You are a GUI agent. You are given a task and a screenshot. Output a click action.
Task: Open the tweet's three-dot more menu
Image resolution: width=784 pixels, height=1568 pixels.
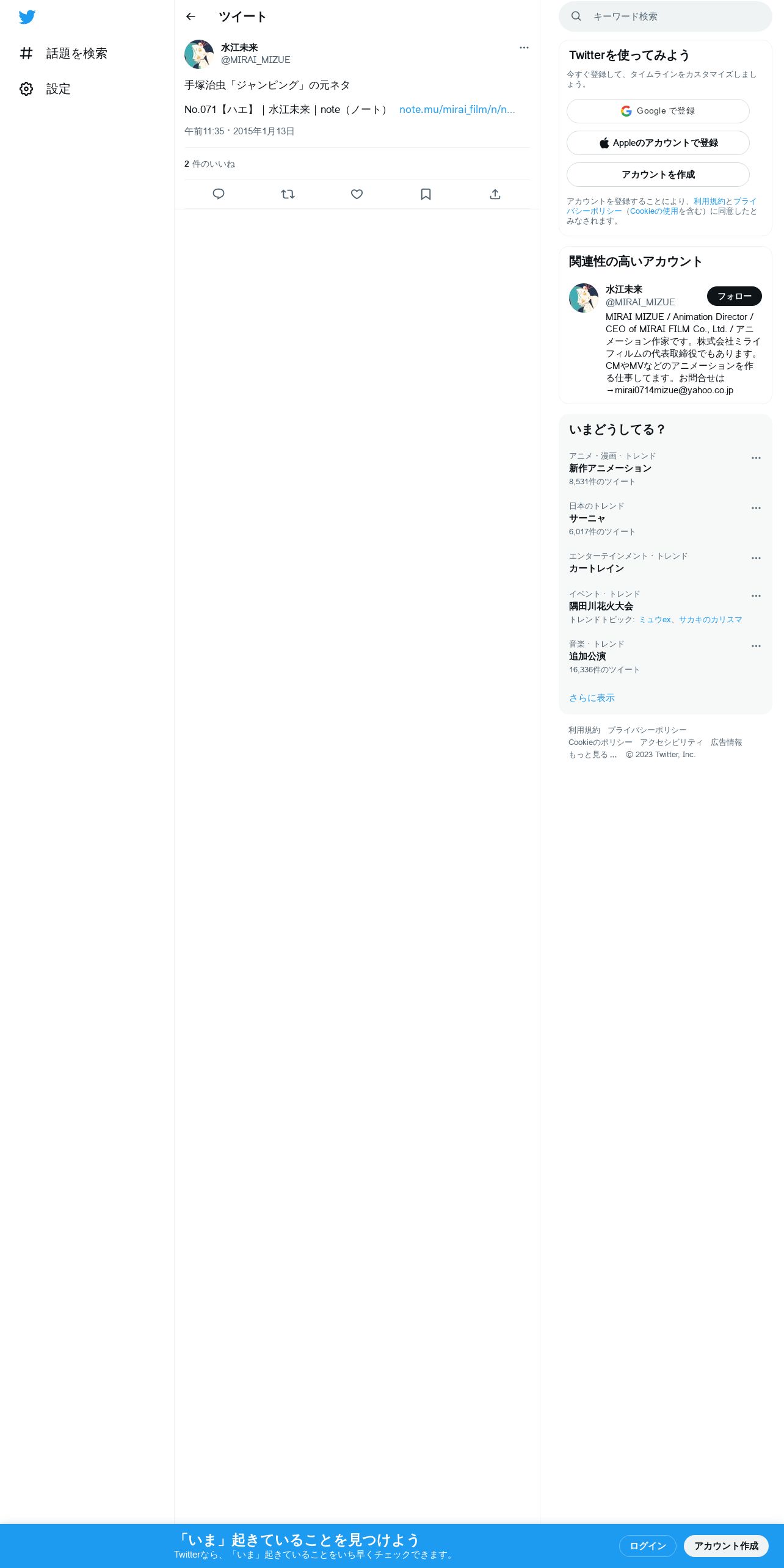524,48
